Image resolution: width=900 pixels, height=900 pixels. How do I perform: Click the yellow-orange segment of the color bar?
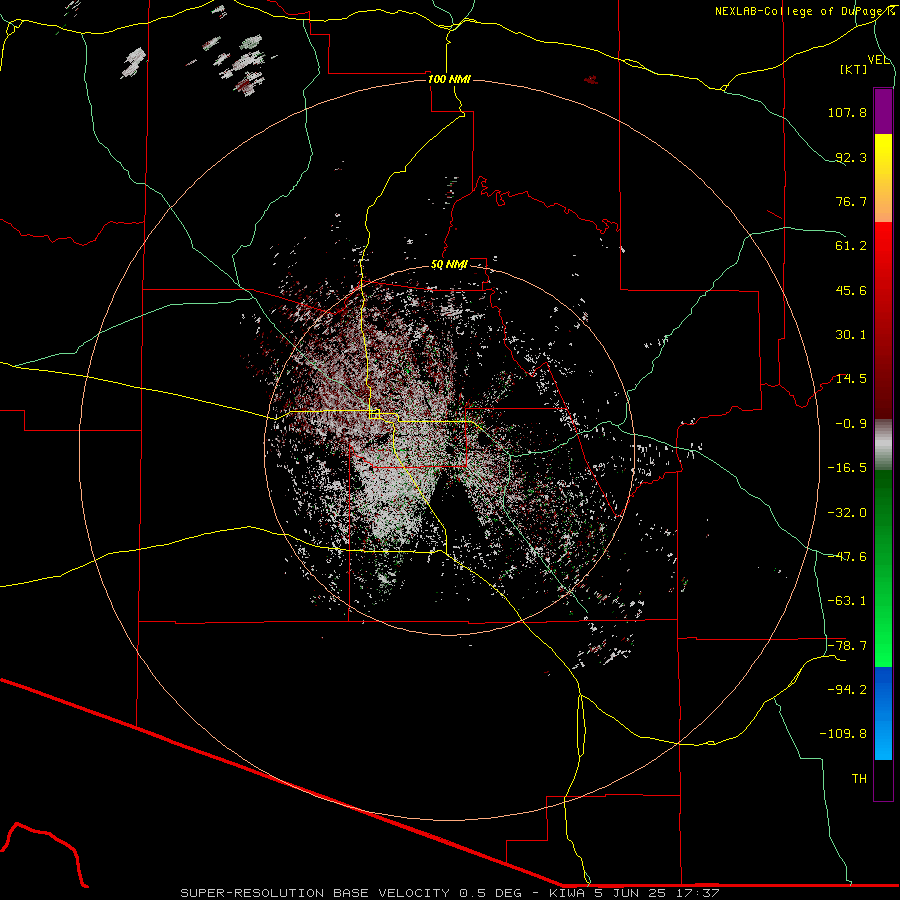883,178
